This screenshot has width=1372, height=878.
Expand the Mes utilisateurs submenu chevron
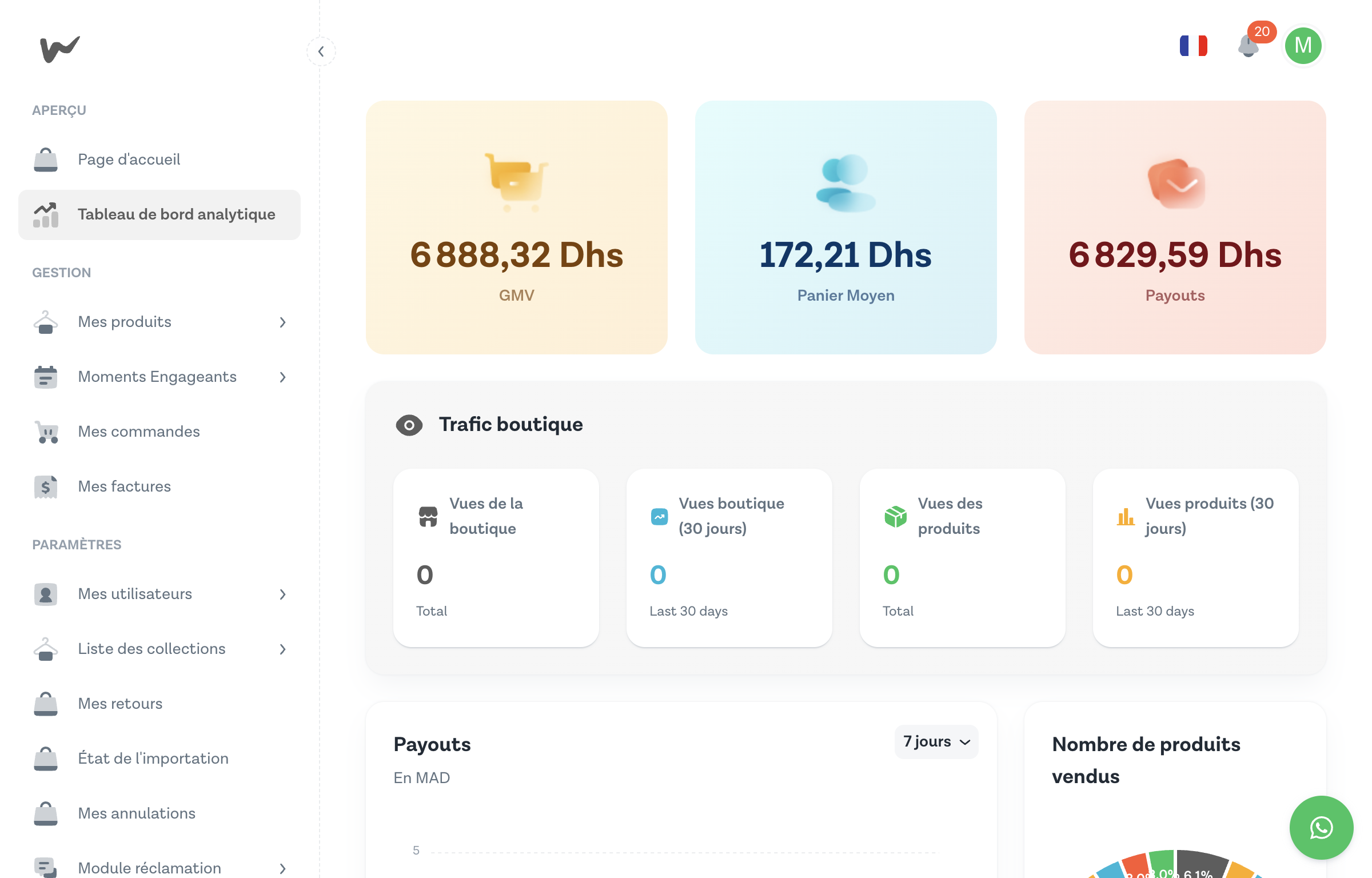282,594
